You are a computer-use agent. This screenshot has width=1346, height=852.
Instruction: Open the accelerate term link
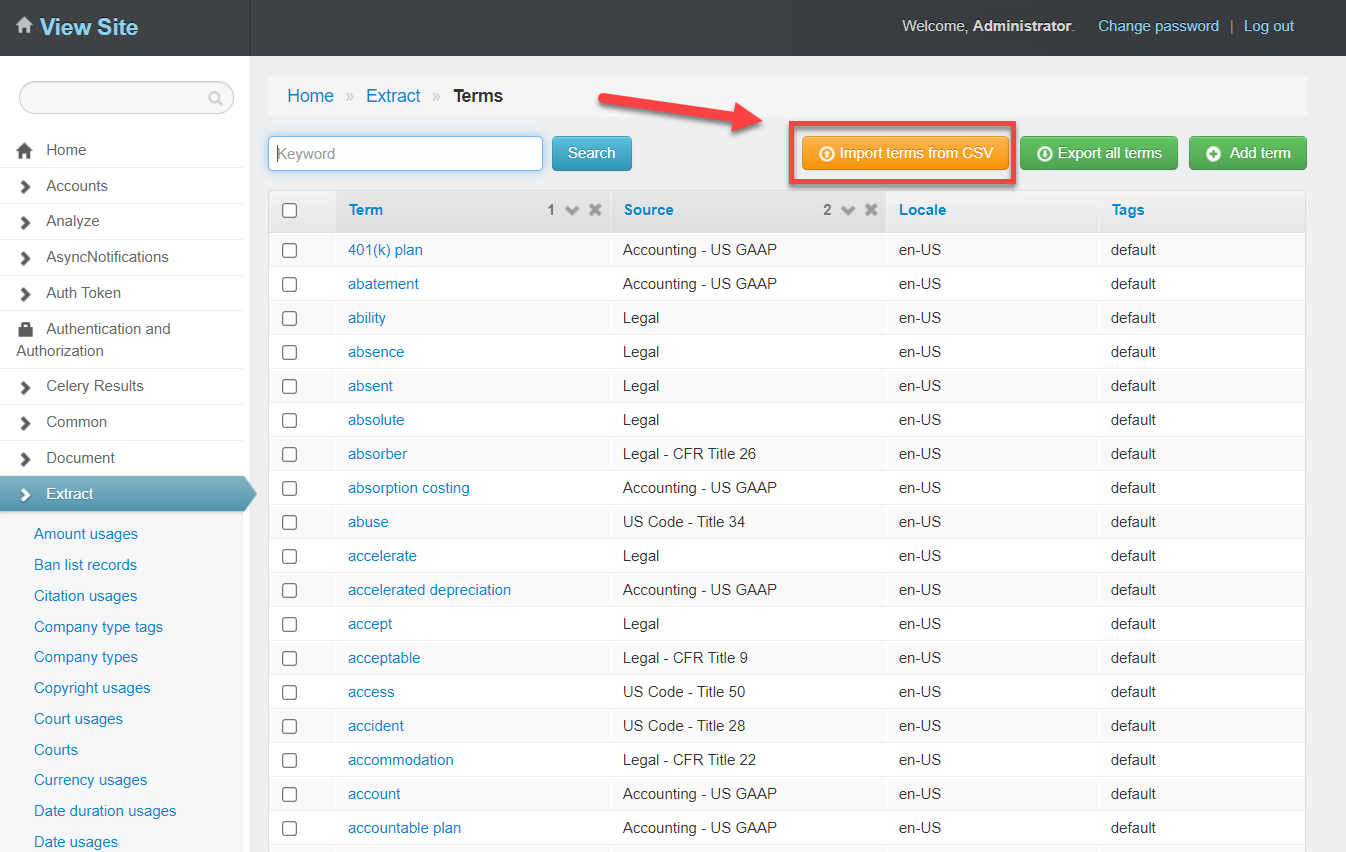(x=382, y=556)
